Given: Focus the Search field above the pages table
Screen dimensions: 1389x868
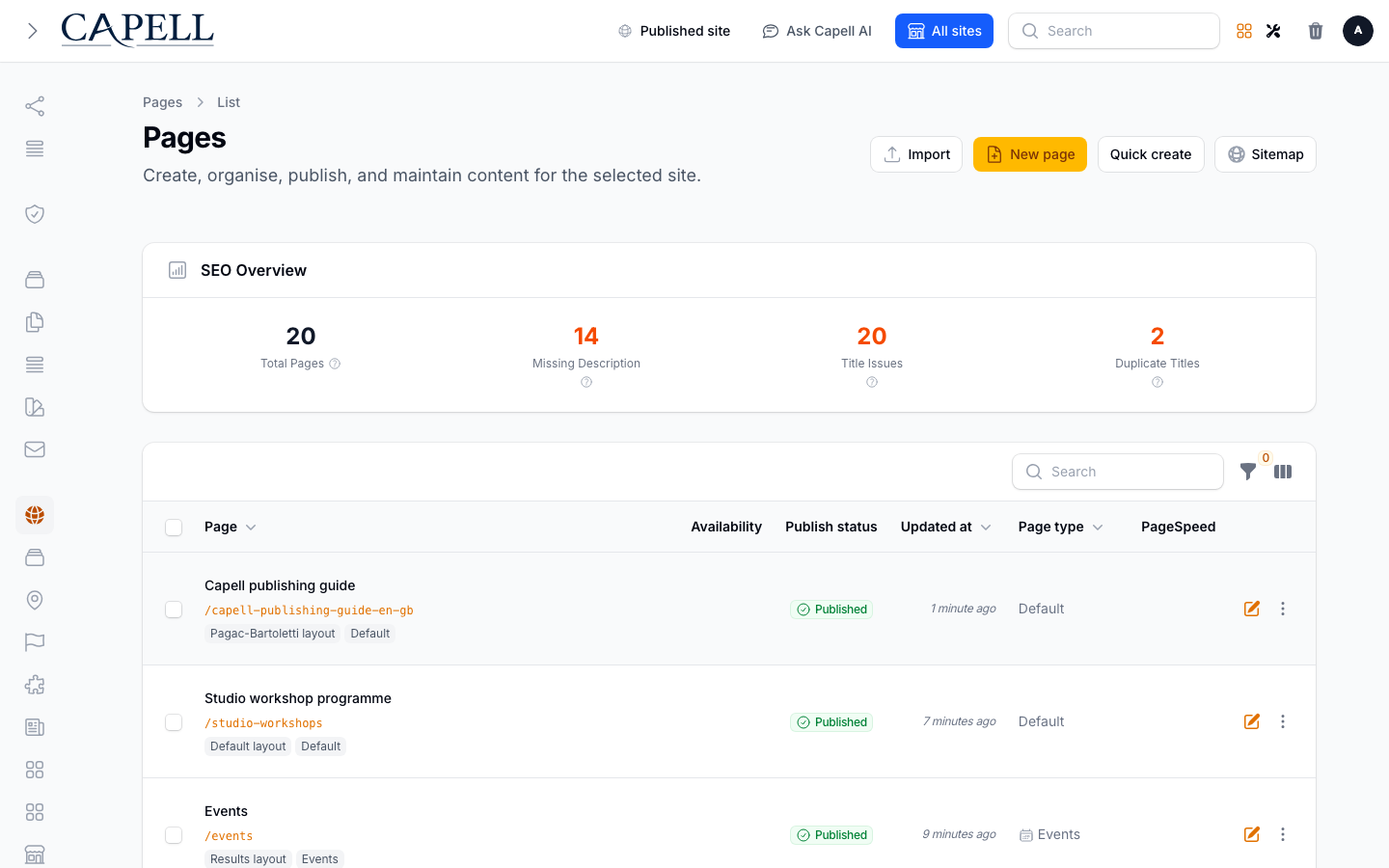Looking at the screenshot, I should [x=1118, y=472].
